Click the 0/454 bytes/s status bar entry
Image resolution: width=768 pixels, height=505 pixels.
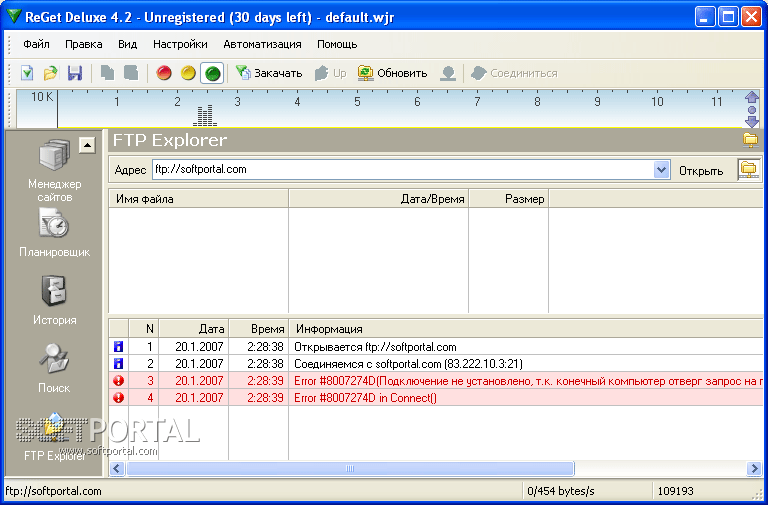click(561, 491)
